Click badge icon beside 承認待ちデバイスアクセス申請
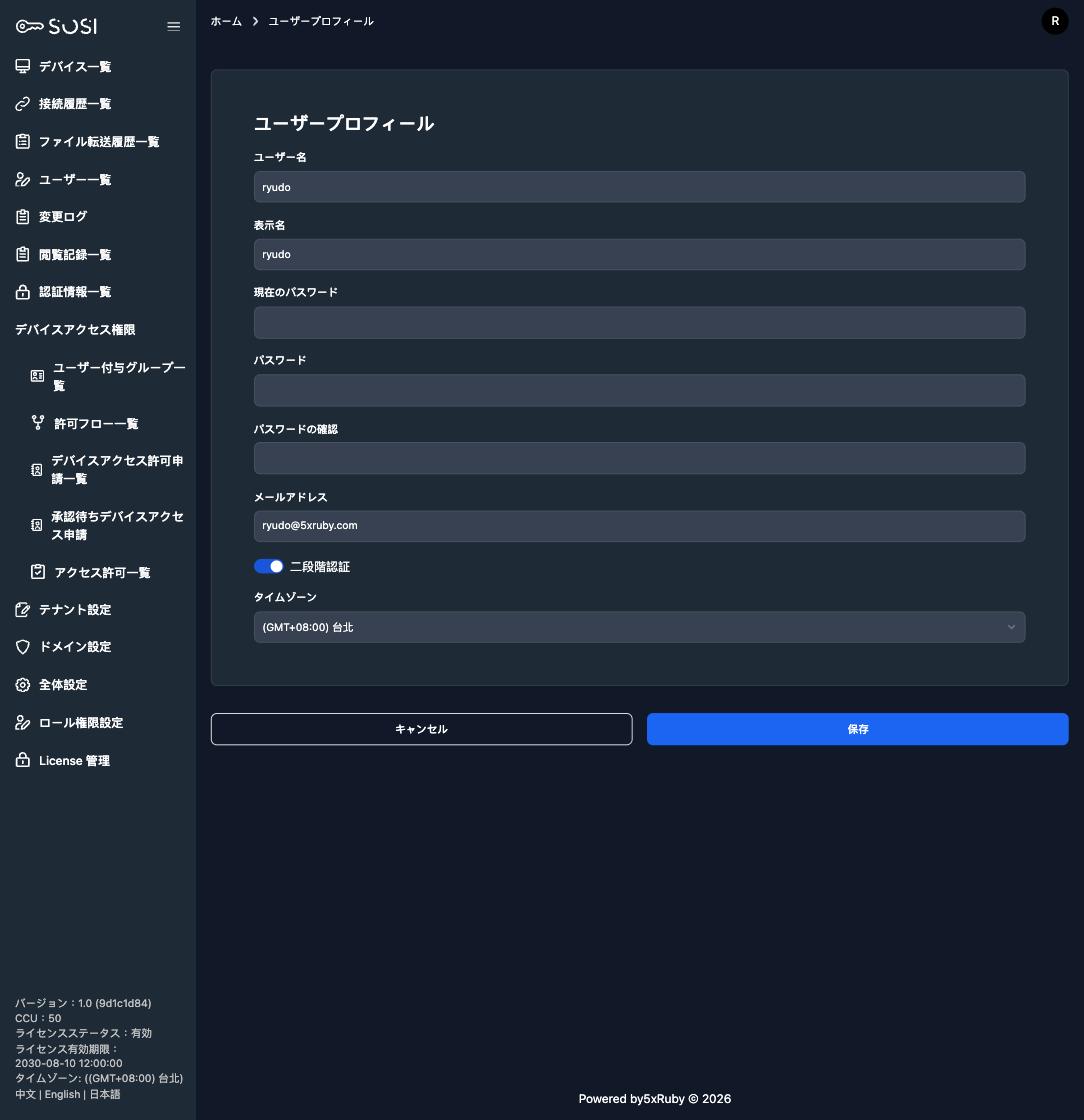The image size is (1084, 1120). tap(36, 525)
